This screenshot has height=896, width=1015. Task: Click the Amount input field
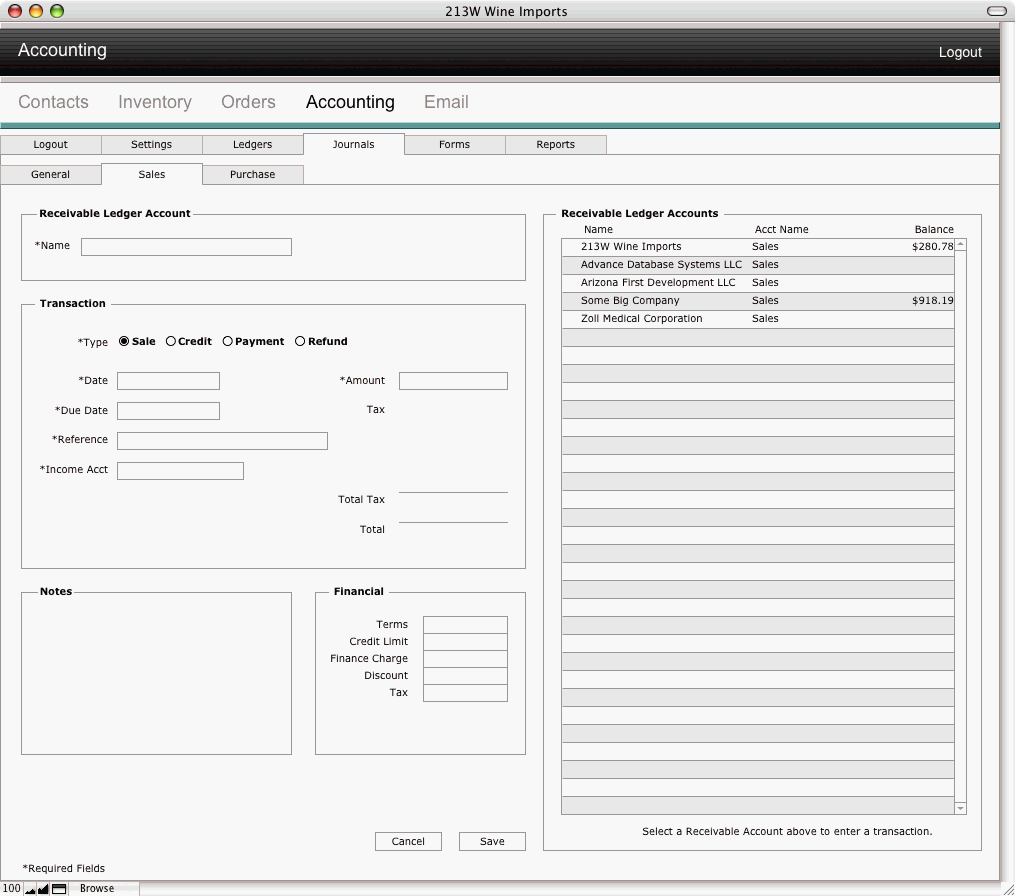(x=453, y=381)
